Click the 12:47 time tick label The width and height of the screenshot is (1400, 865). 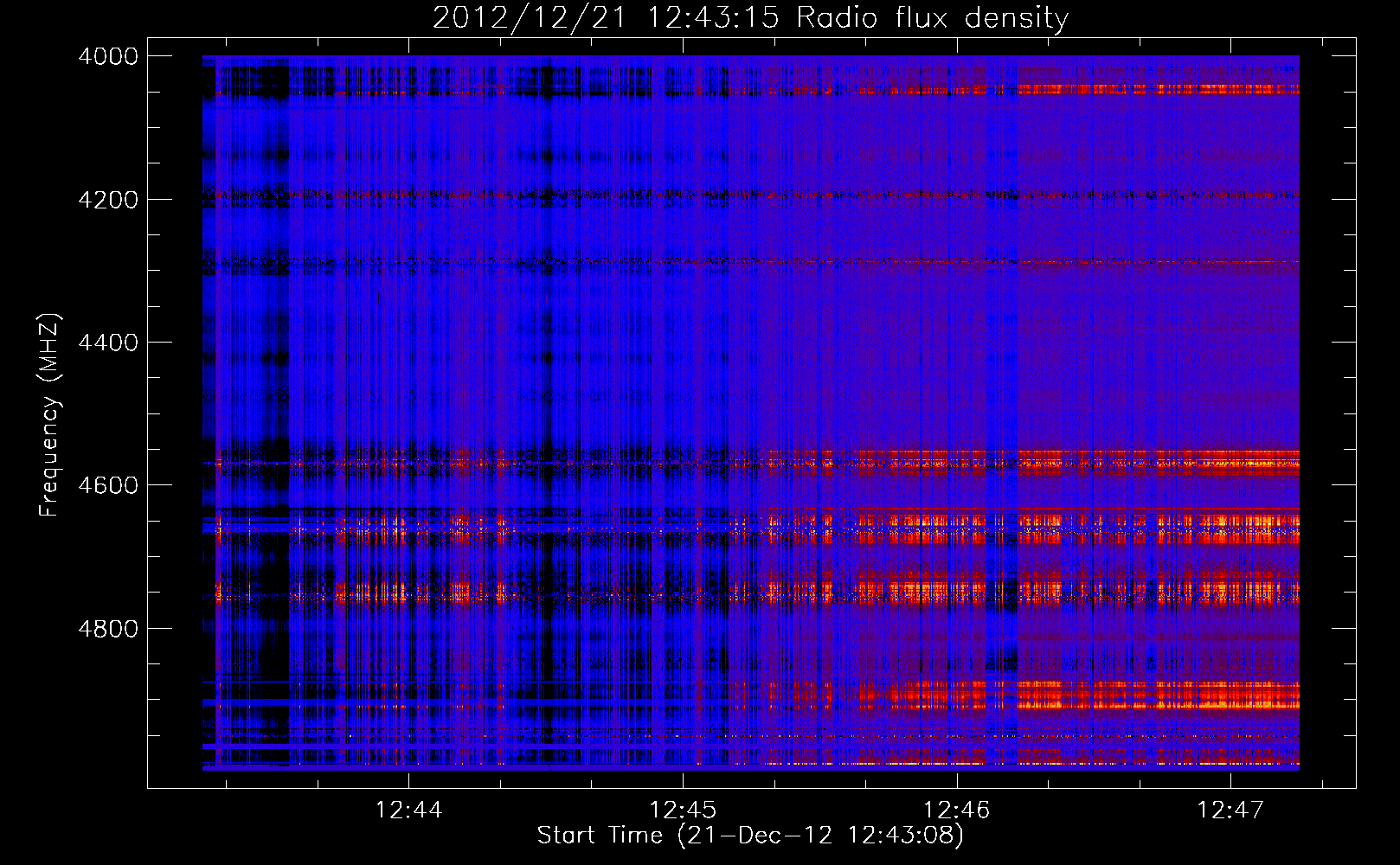tap(1230, 811)
